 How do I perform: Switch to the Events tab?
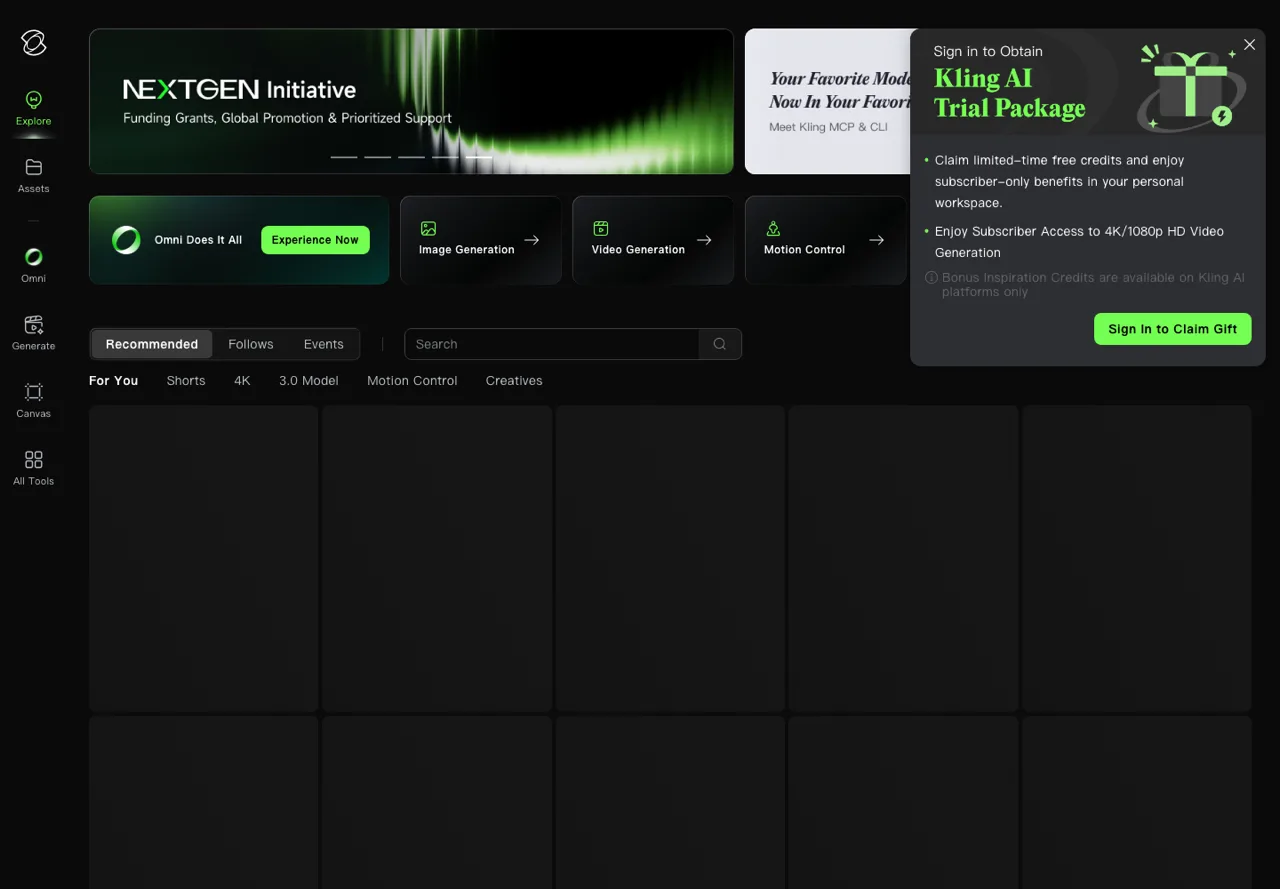click(x=324, y=344)
